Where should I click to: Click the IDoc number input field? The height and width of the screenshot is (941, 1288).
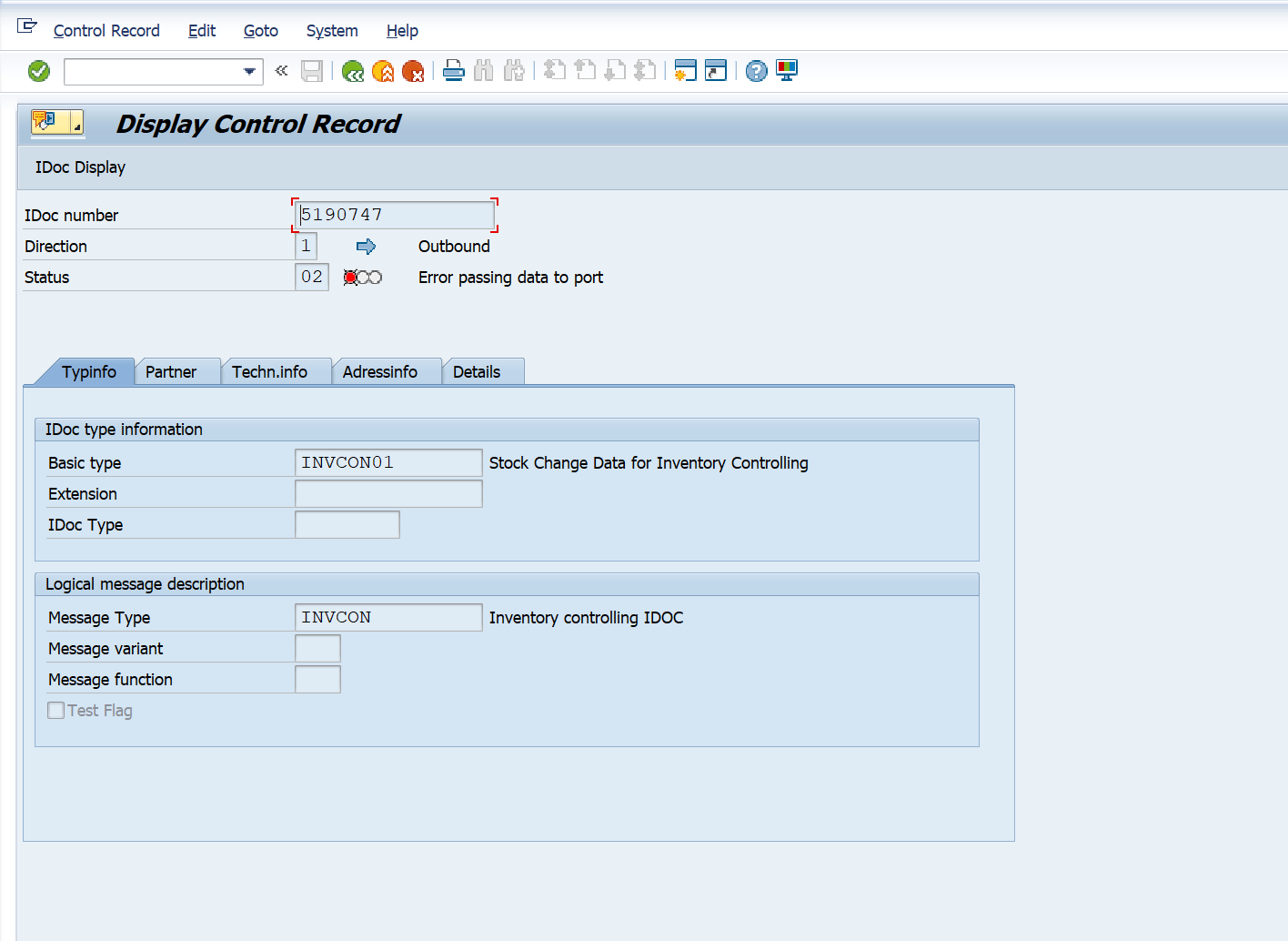pyautogui.click(x=395, y=216)
